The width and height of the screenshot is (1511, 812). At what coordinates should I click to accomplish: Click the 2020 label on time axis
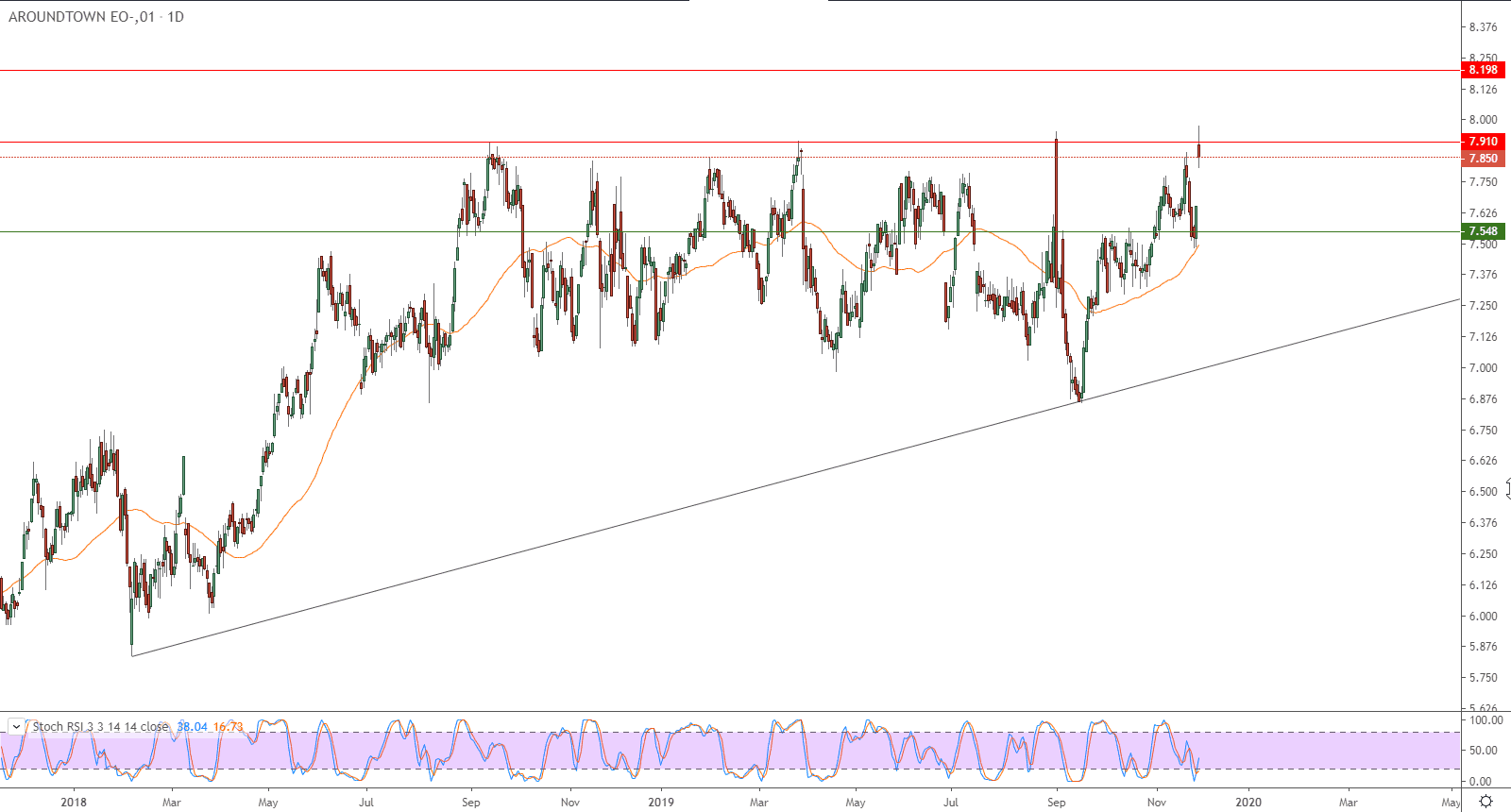[1248, 803]
